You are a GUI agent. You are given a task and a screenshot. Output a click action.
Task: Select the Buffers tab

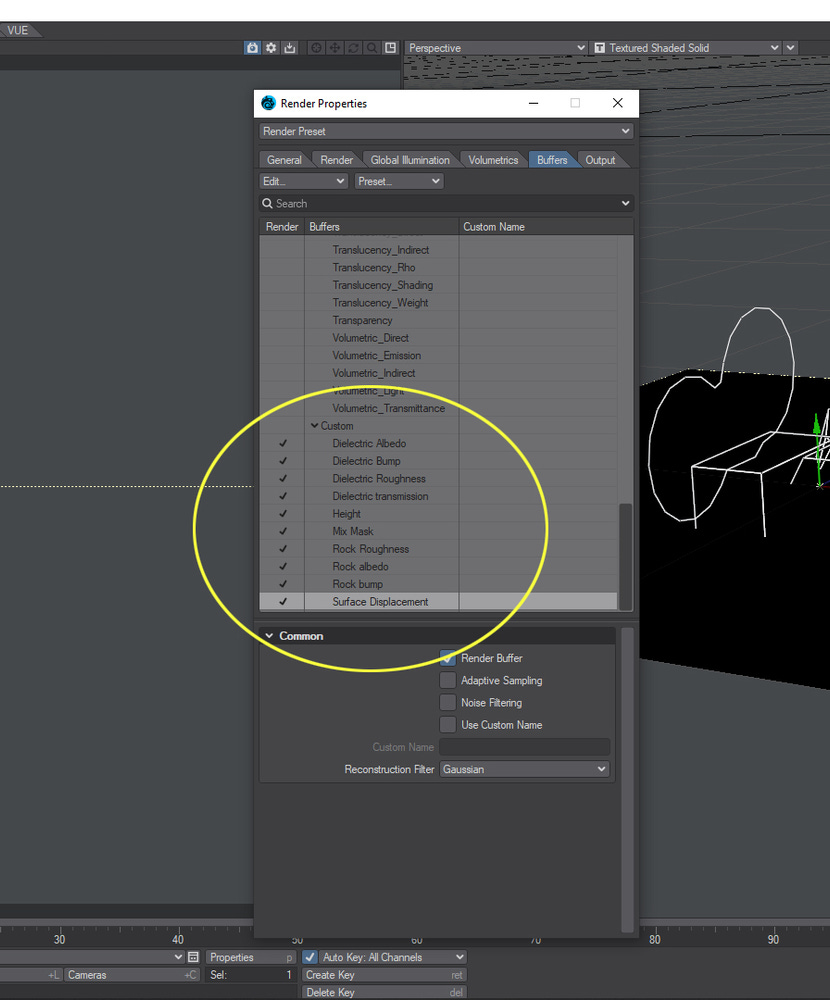point(552,160)
